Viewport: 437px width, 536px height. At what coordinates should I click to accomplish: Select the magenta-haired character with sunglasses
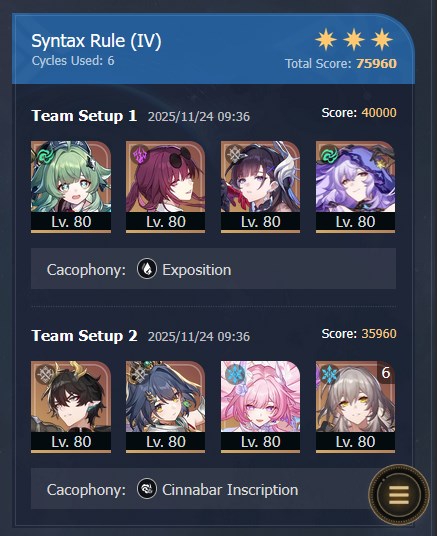[165, 187]
